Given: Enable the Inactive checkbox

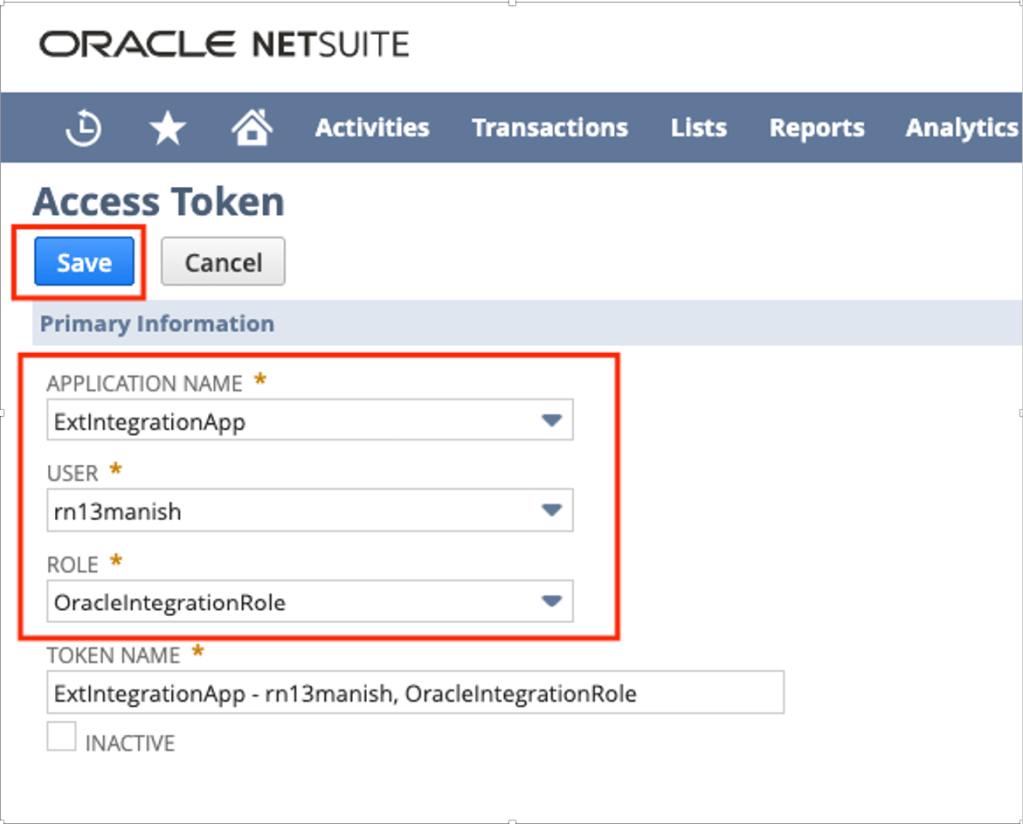Looking at the screenshot, I should (62, 738).
